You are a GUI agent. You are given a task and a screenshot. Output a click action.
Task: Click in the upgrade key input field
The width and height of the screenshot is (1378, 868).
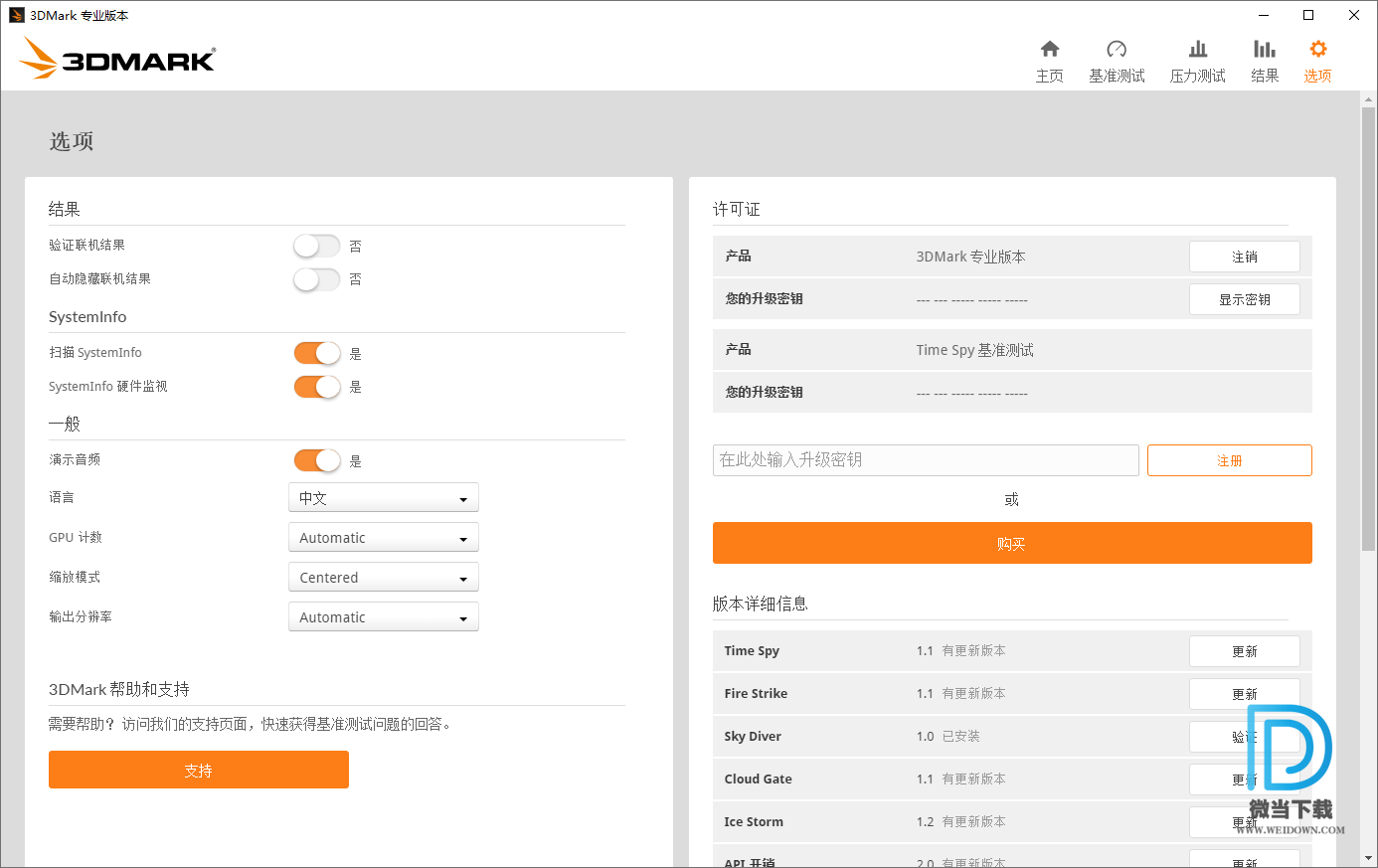pyautogui.click(x=926, y=460)
